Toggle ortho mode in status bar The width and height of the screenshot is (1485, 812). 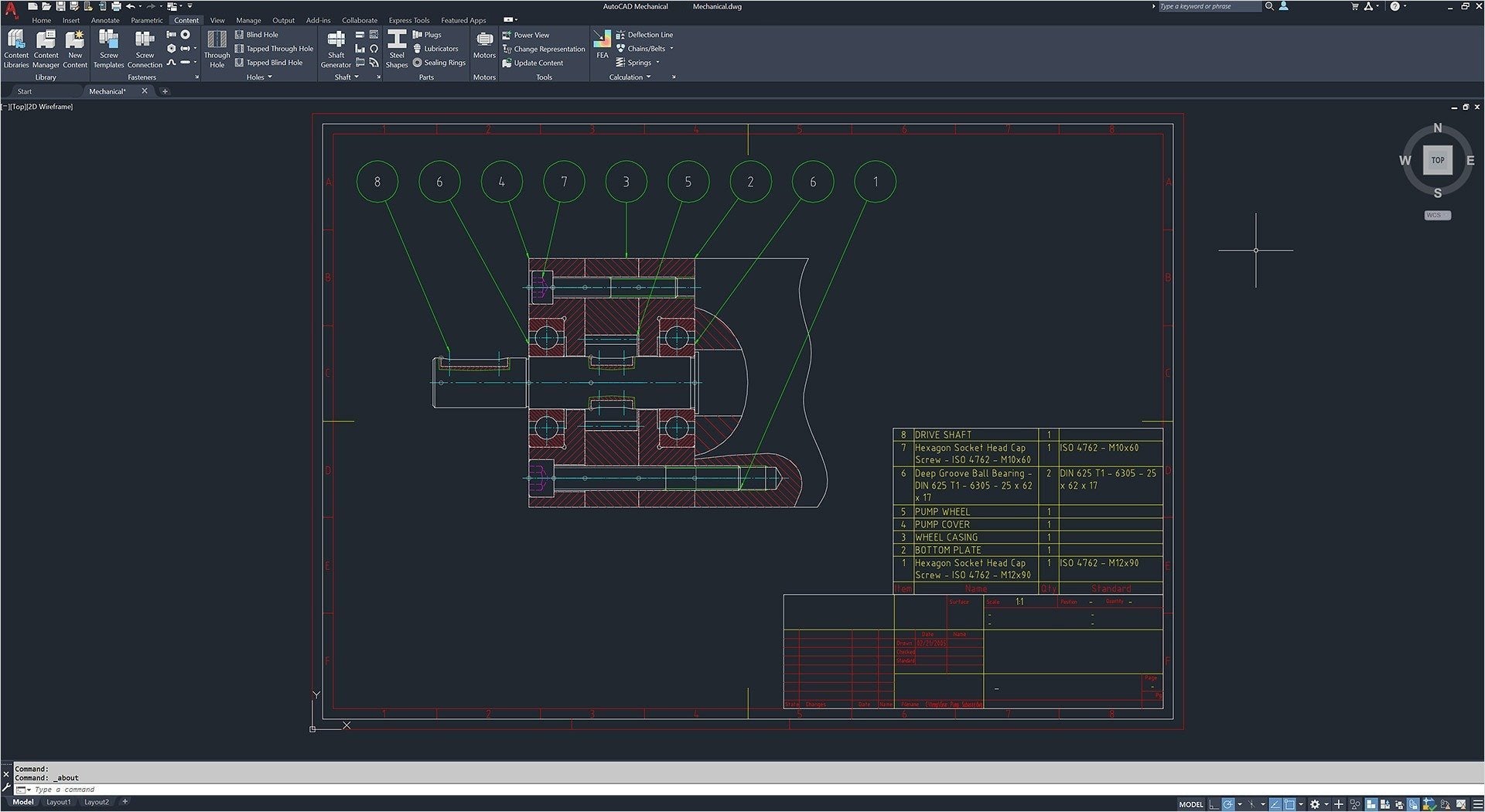pos(1214,804)
